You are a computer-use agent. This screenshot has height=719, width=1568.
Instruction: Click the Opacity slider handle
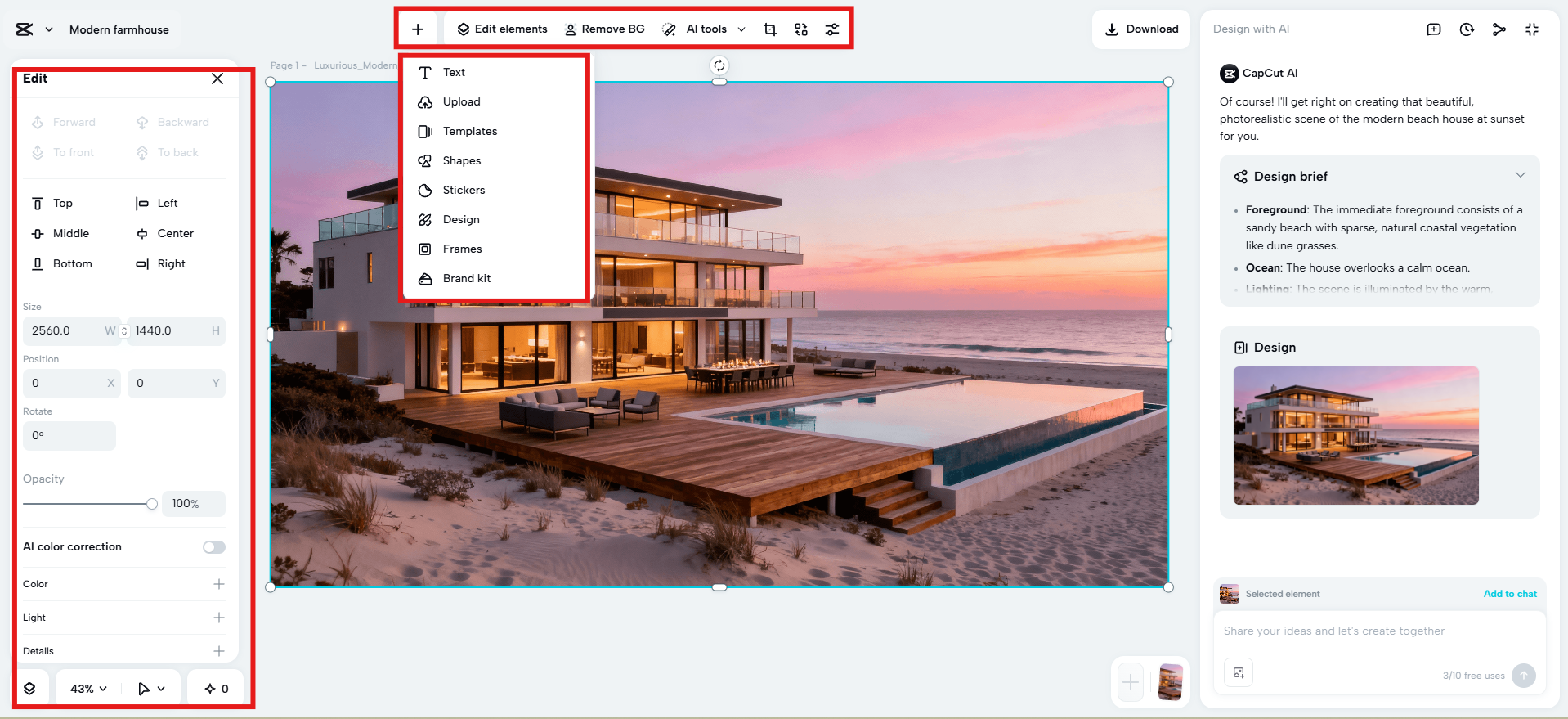[x=152, y=504]
